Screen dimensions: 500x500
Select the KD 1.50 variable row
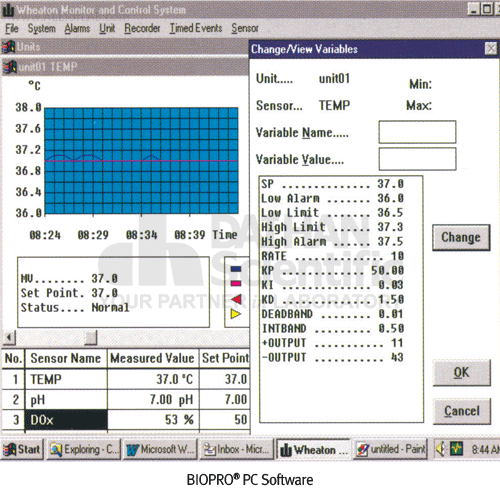tap(332, 300)
